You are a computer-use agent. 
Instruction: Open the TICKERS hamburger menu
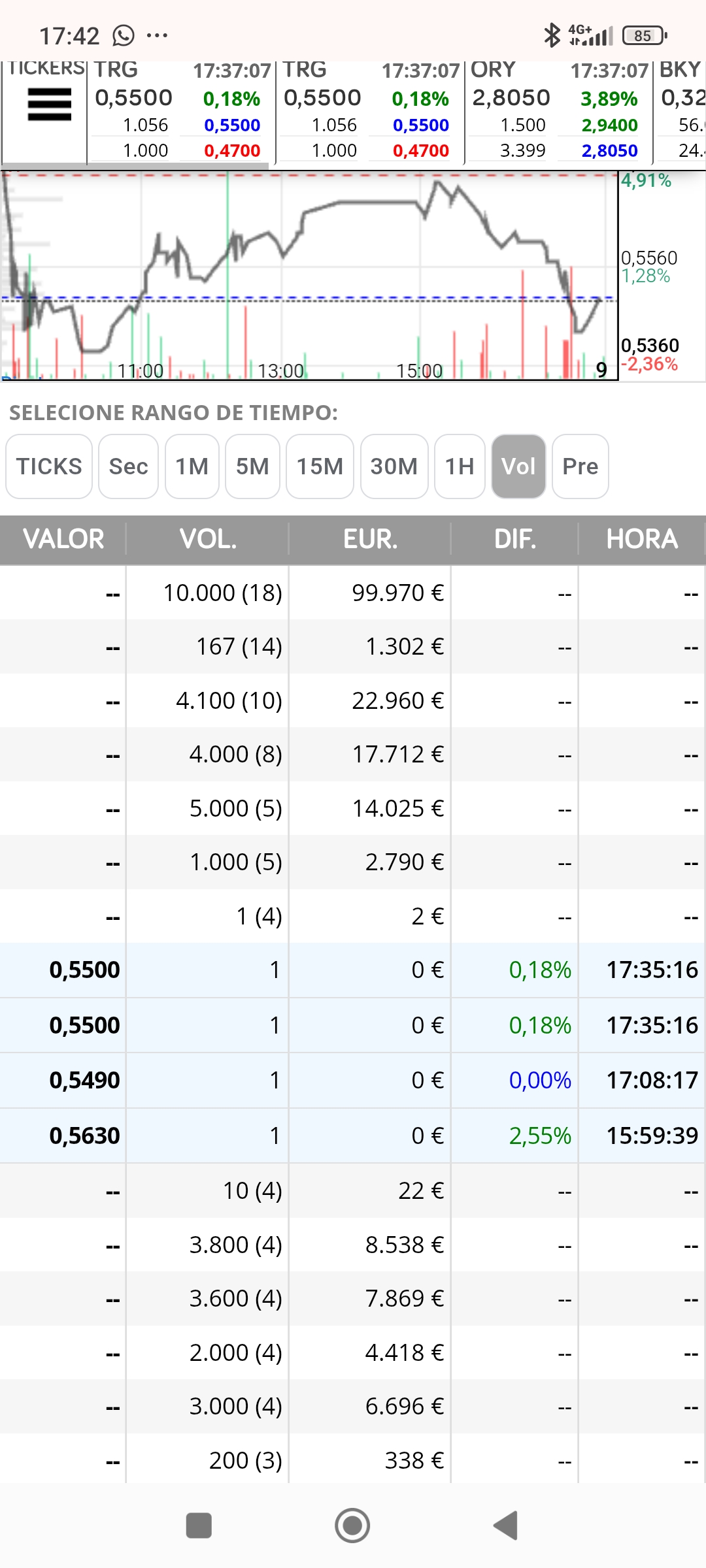(x=49, y=105)
